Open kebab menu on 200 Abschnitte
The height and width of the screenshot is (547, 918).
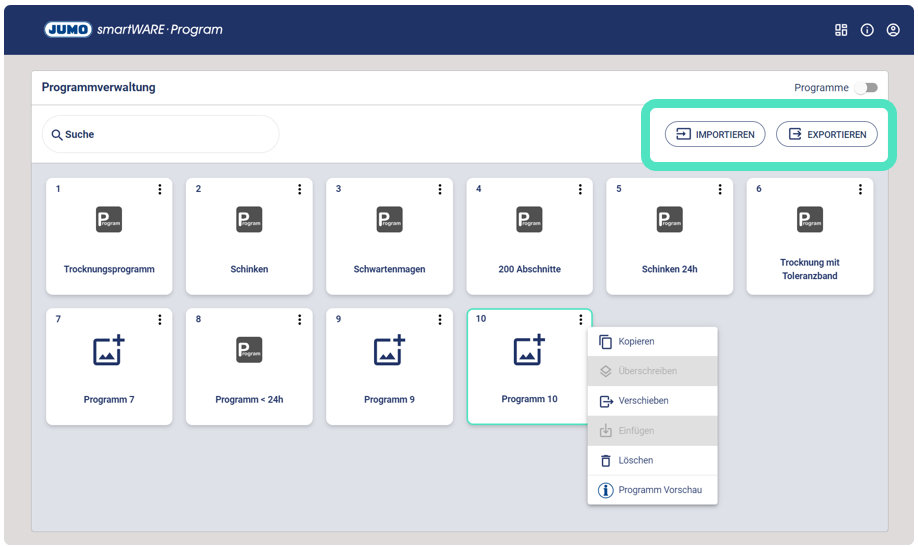coord(580,189)
